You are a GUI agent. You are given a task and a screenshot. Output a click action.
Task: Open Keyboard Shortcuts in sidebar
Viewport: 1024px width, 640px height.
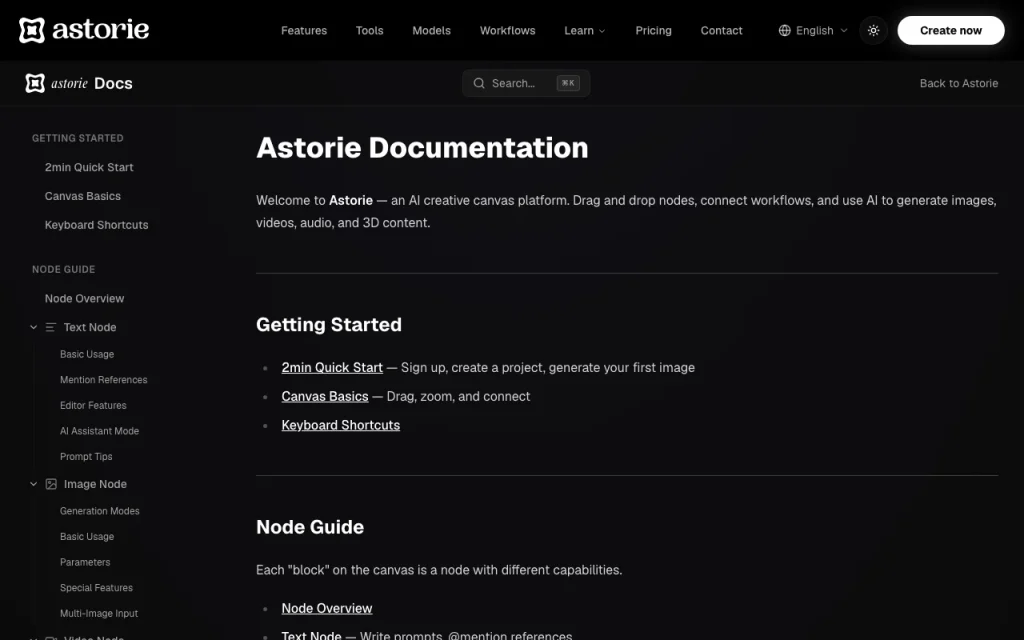tap(97, 225)
